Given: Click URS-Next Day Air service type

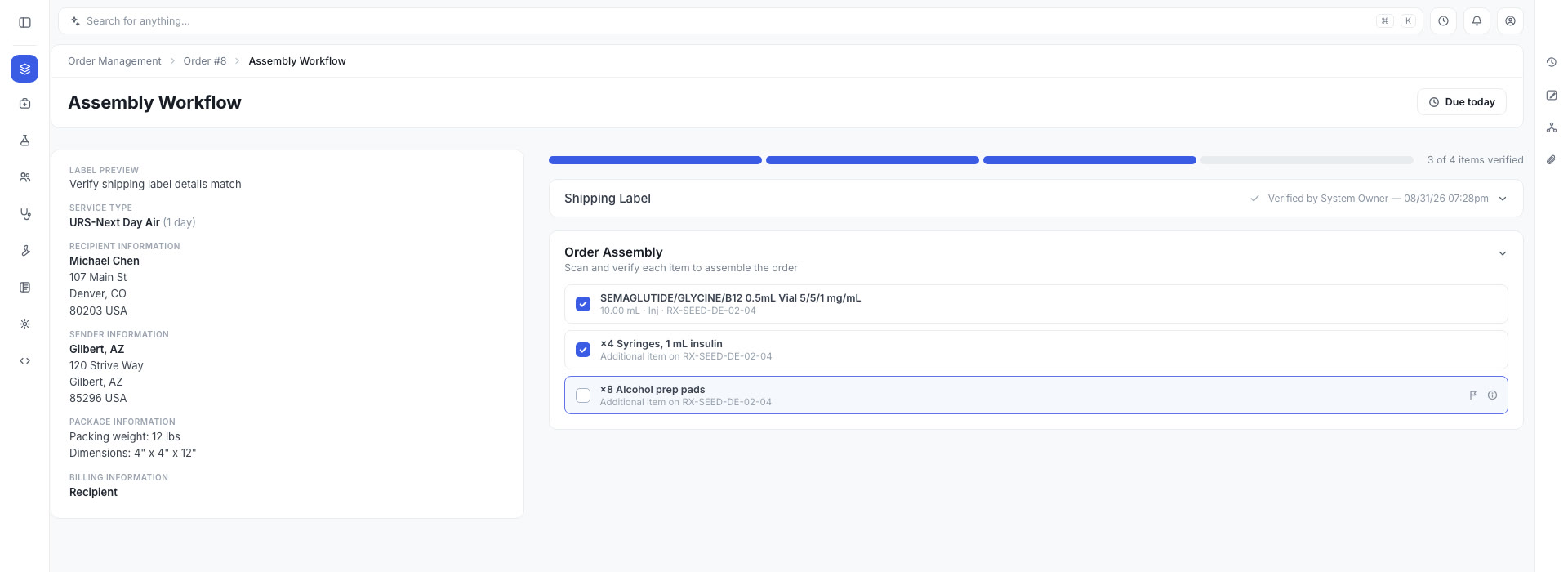Looking at the screenshot, I should point(114,222).
